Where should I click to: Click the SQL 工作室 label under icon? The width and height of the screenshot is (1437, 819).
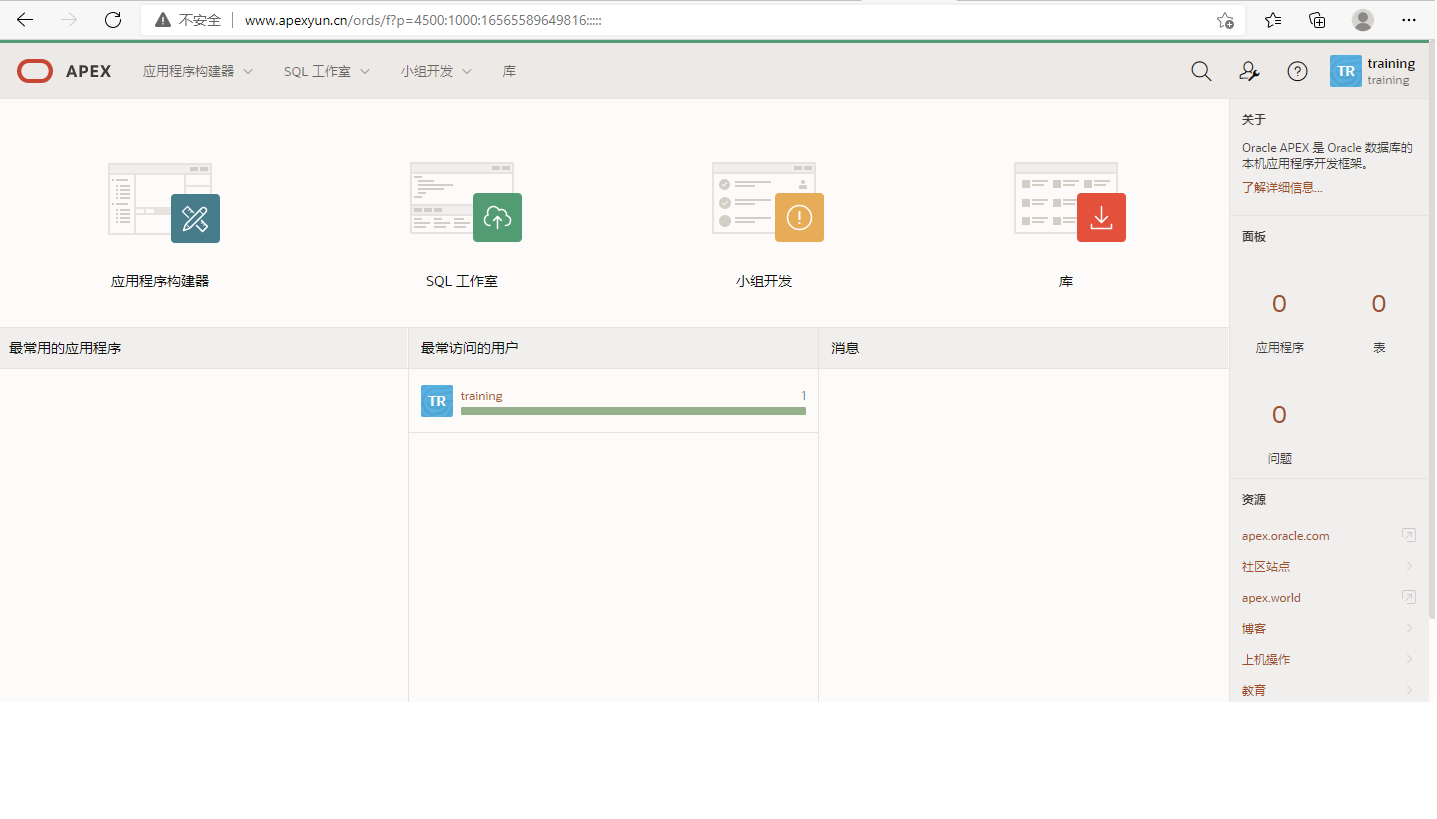point(462,281)
